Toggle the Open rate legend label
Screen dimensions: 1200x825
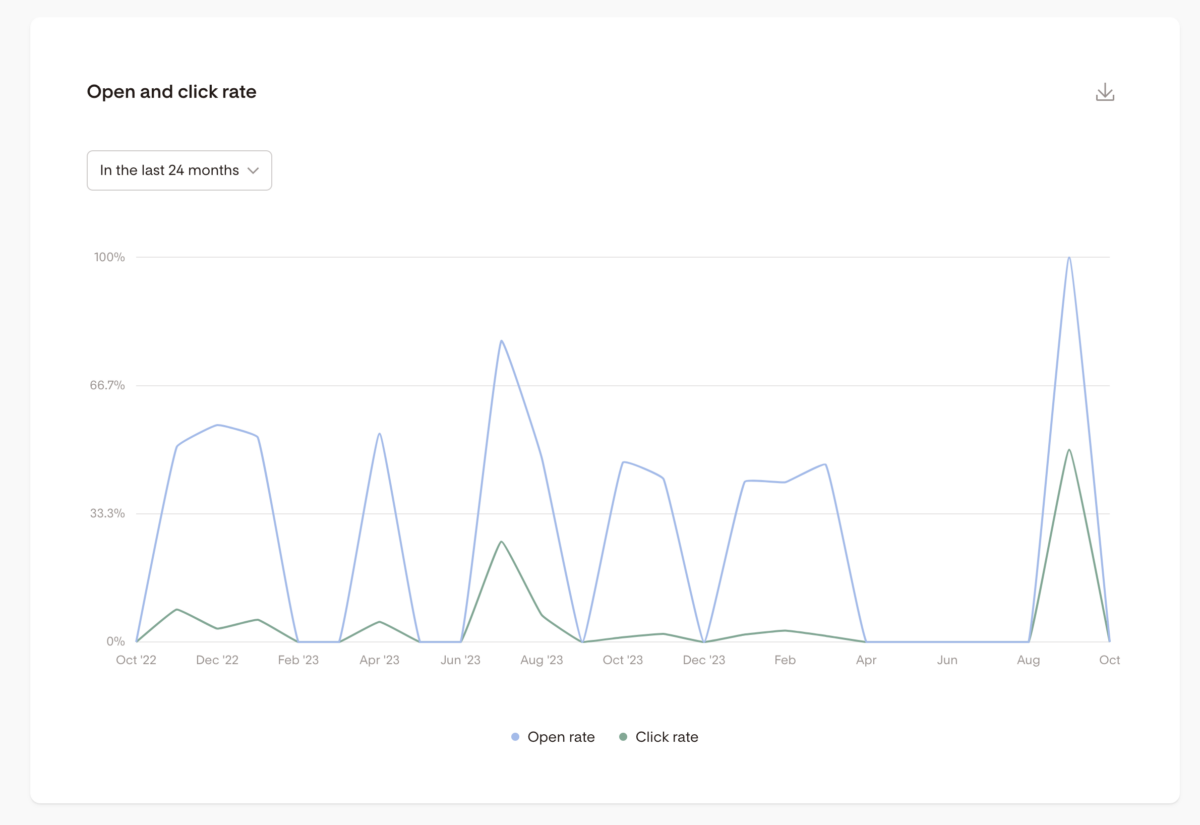[560, 737]
